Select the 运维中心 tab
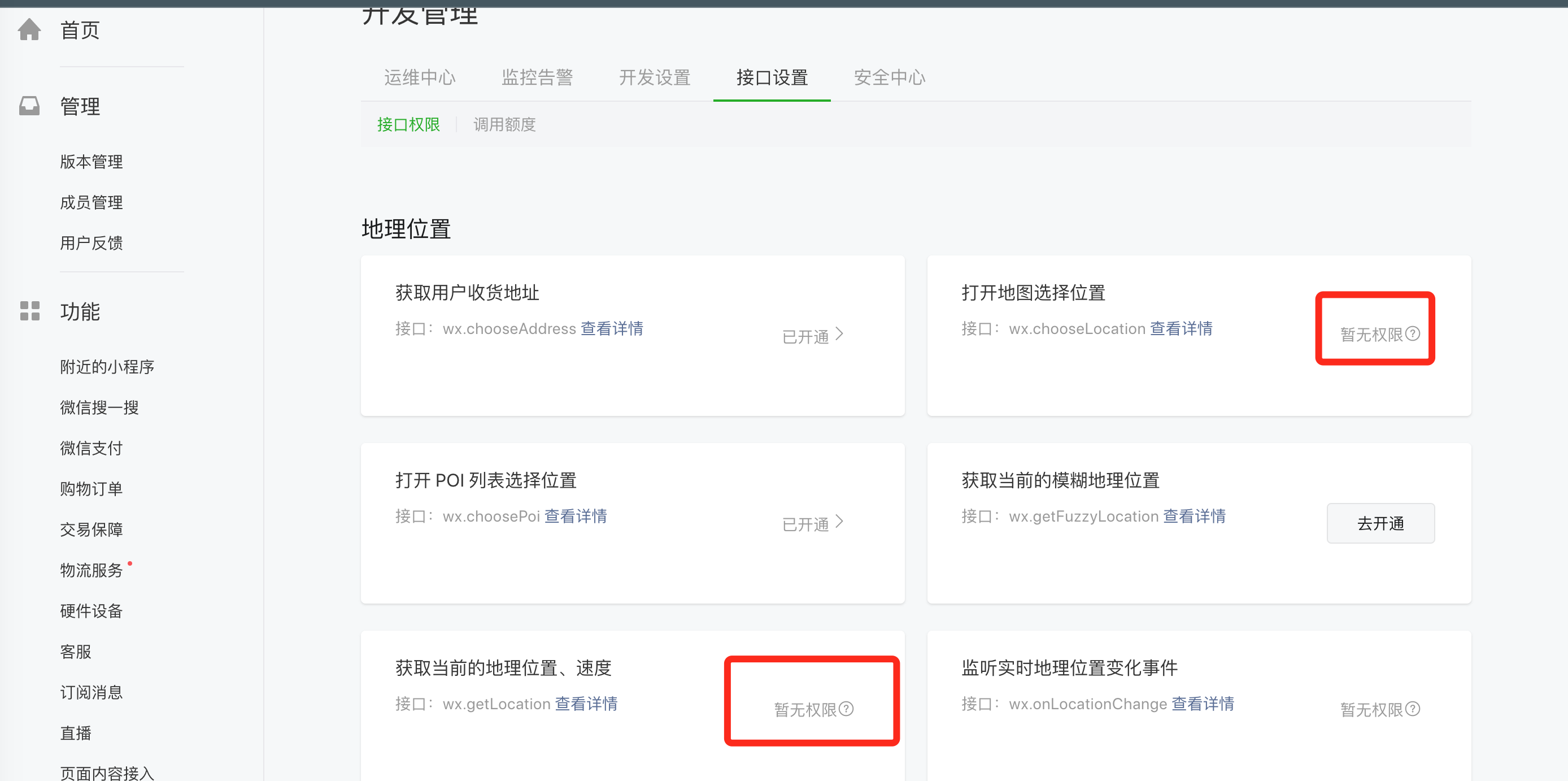 click(x=419, y=77)
